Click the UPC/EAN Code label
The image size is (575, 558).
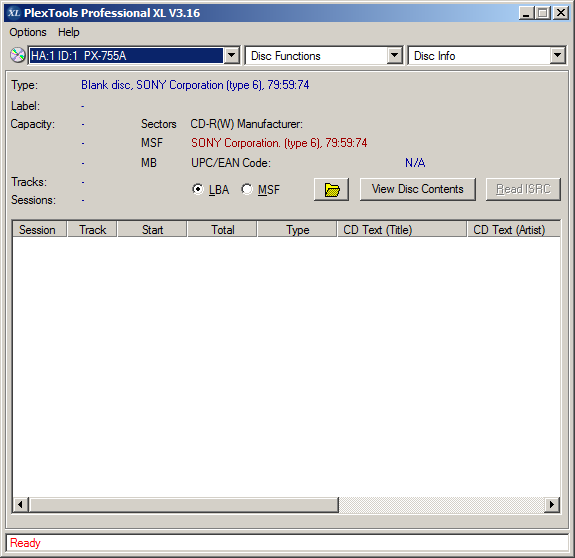point(231,163)
